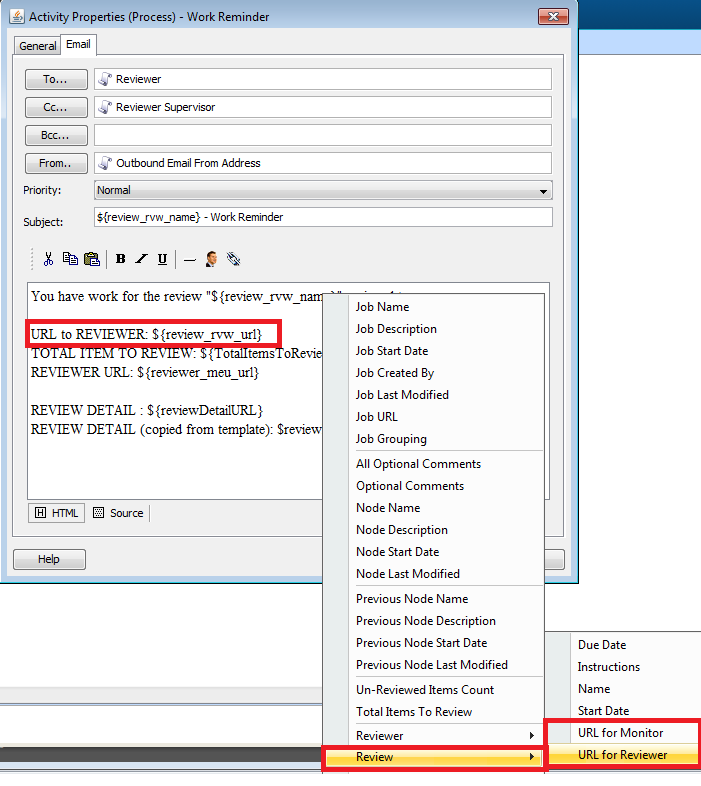Switch to the General tab
Viewport: 701px width, 786px height.
click(38, 46)
